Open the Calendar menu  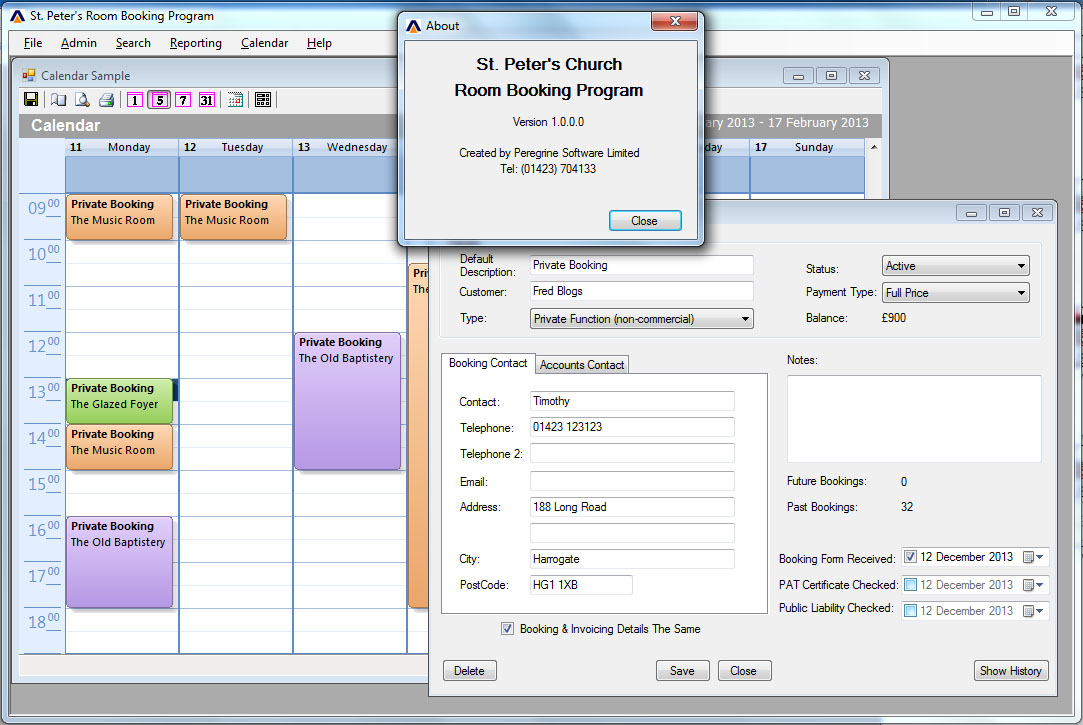coord(265,43)
